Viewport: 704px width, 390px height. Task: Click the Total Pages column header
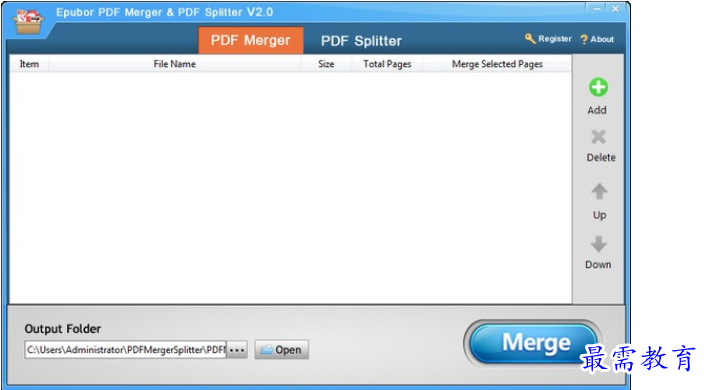pyautogui.click(x=387, y=64)
